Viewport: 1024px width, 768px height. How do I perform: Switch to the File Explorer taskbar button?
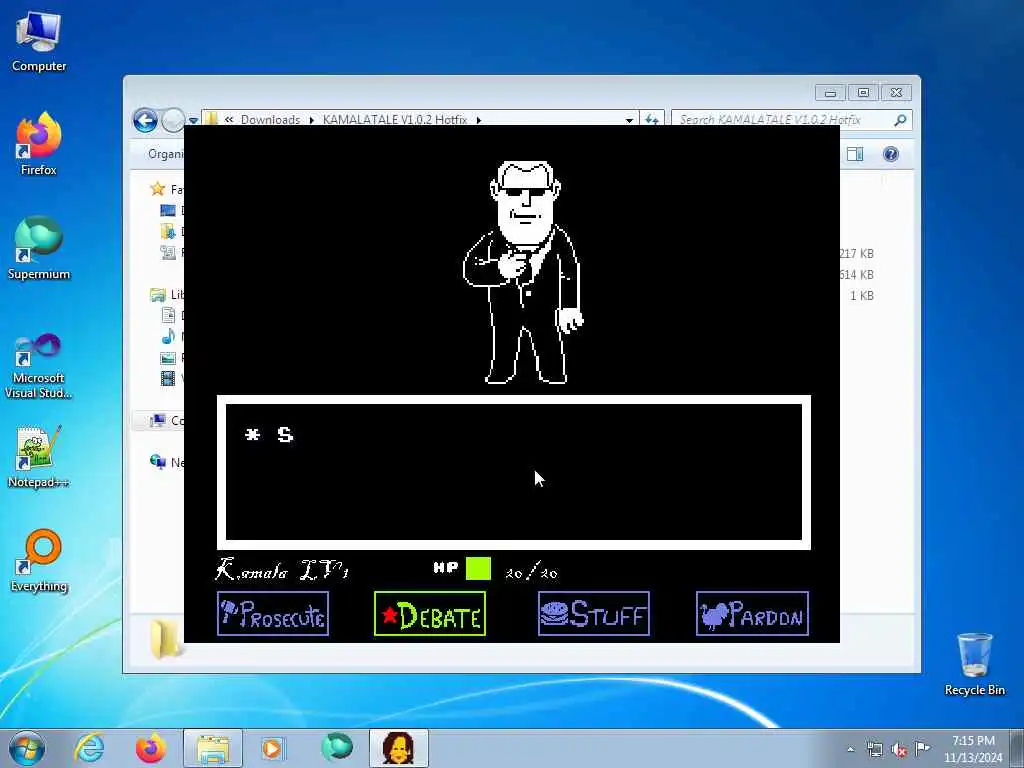(212, 748)
